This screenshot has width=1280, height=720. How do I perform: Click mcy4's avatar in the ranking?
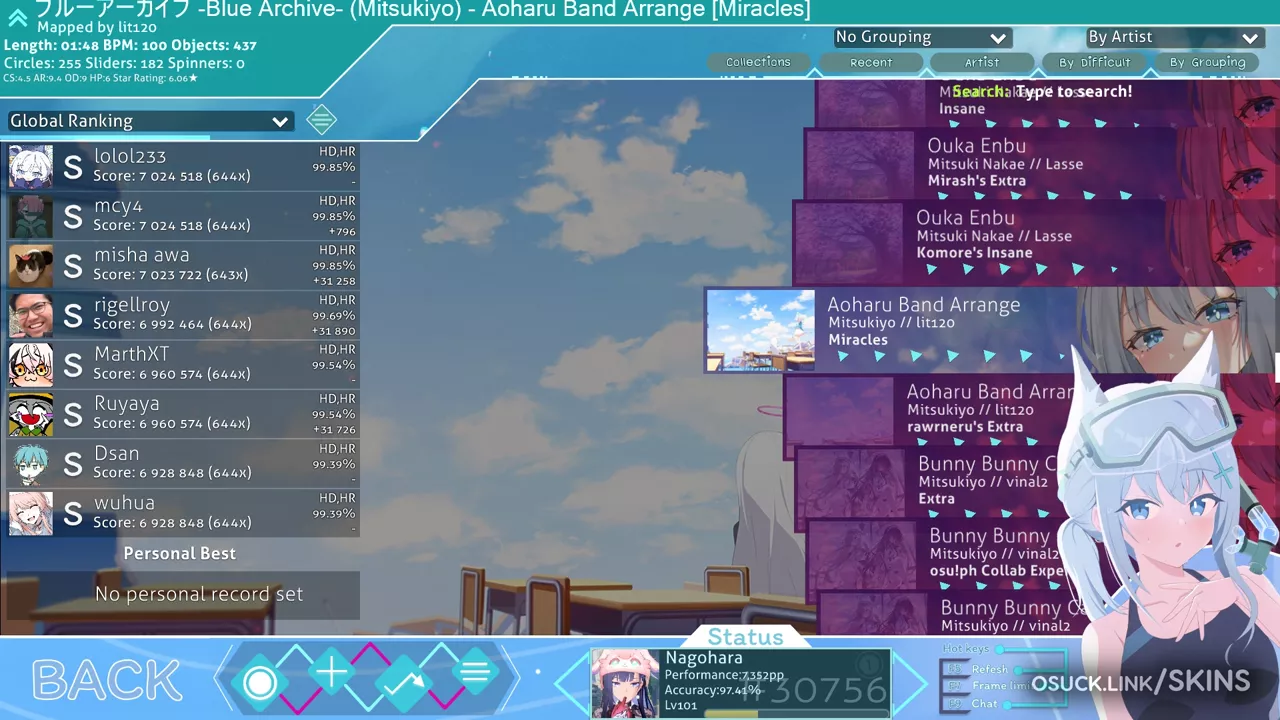pyautogui.click(x=31, y=216)
